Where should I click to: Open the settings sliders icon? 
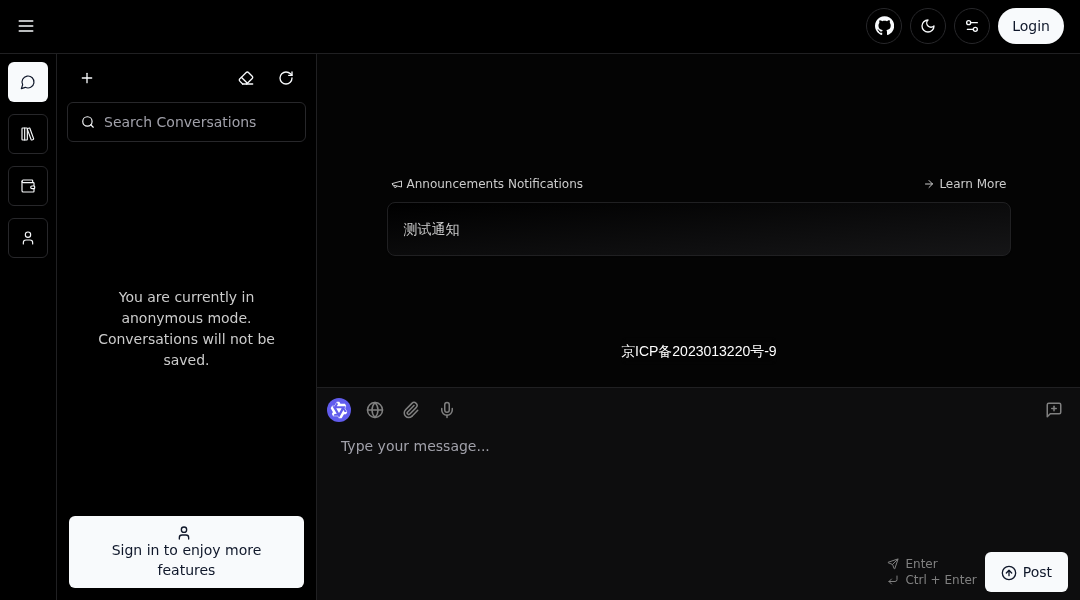pos(972,26)
